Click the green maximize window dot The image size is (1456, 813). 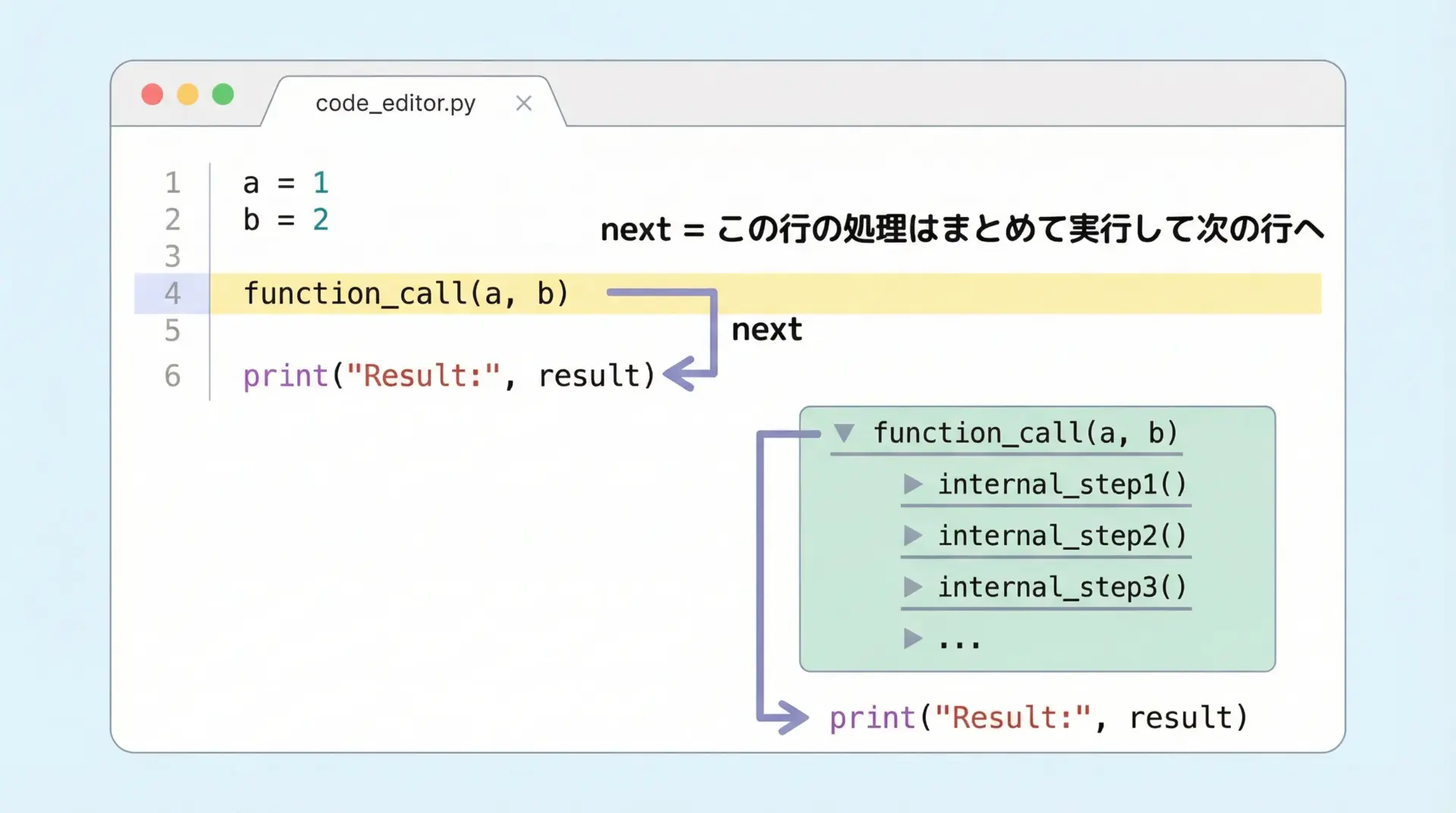tap(223, 95)
